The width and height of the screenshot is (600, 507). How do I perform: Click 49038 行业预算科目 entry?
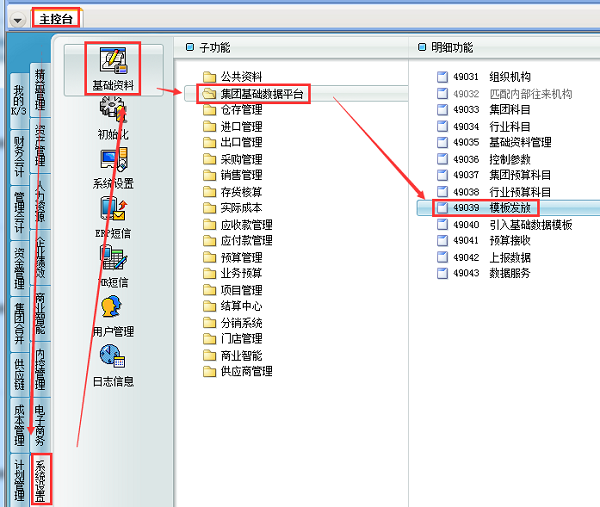coord(494,191)
